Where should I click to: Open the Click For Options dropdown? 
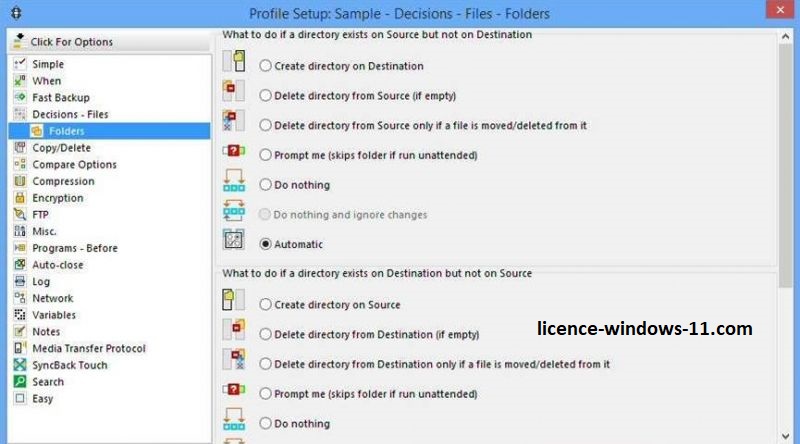[x=70, y=42]
